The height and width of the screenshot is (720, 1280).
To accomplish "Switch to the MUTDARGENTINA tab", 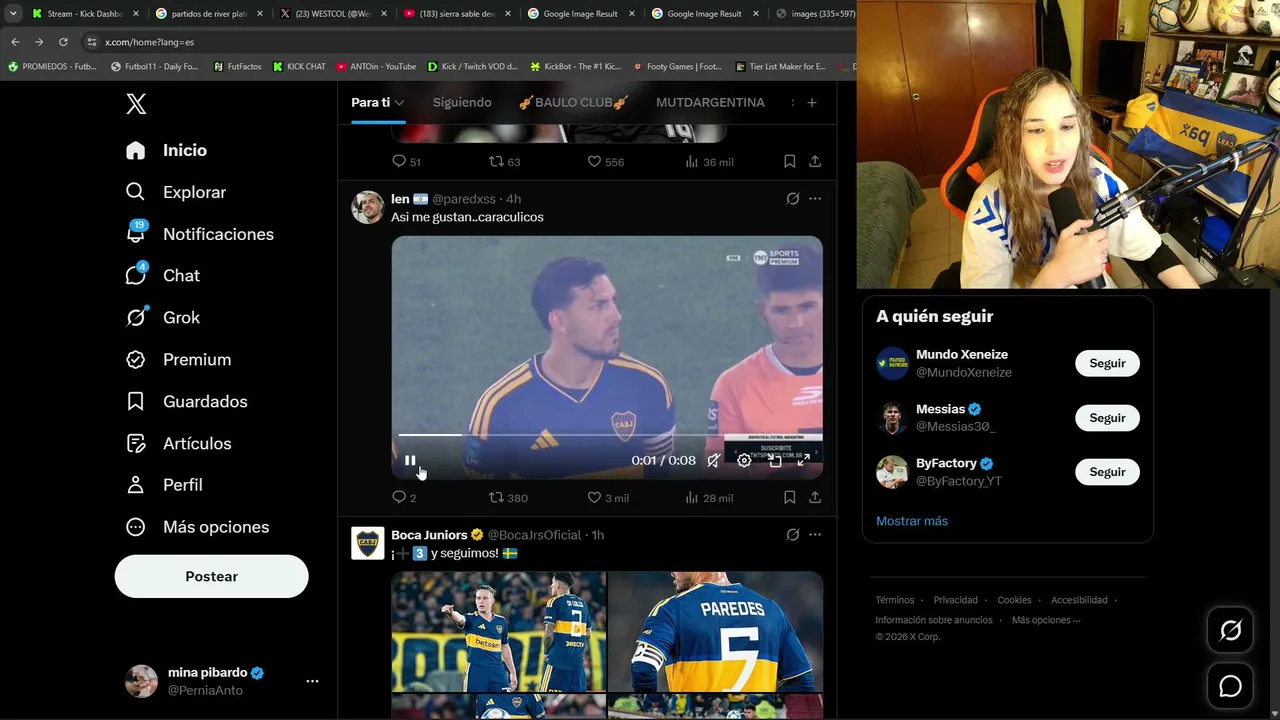I will click(710, 102).
